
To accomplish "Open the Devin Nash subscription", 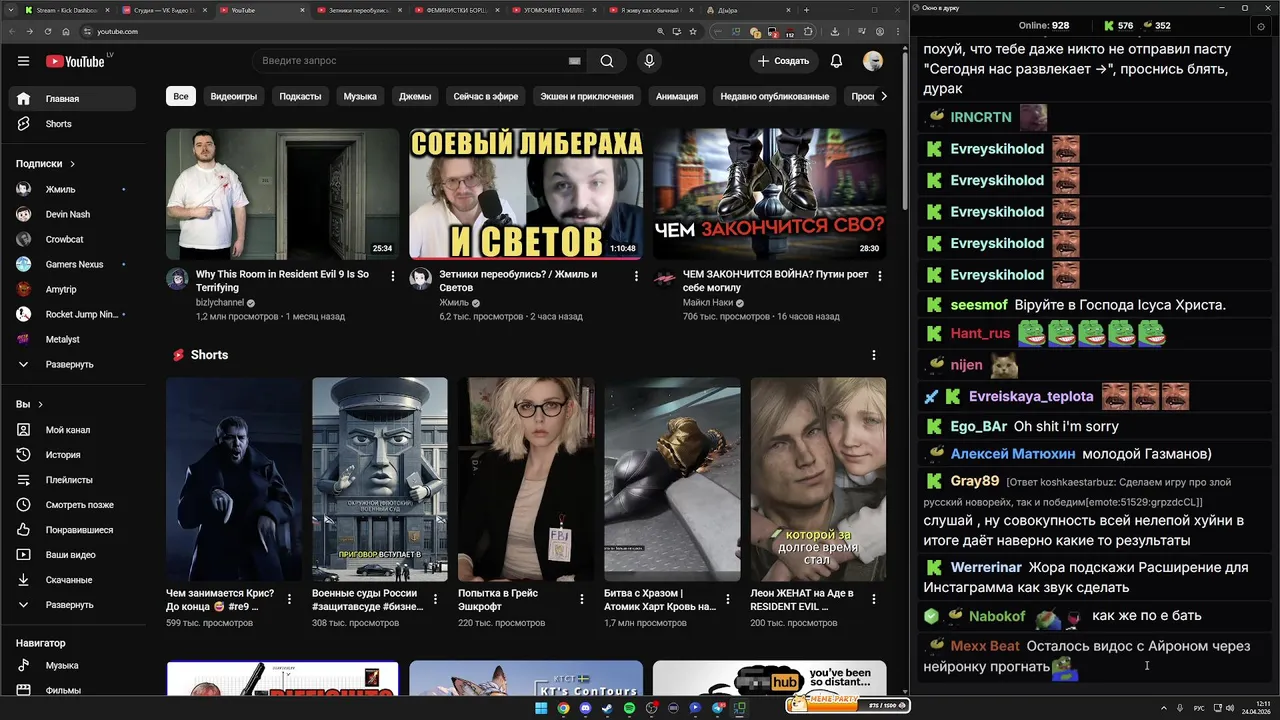I will point(72,214).
